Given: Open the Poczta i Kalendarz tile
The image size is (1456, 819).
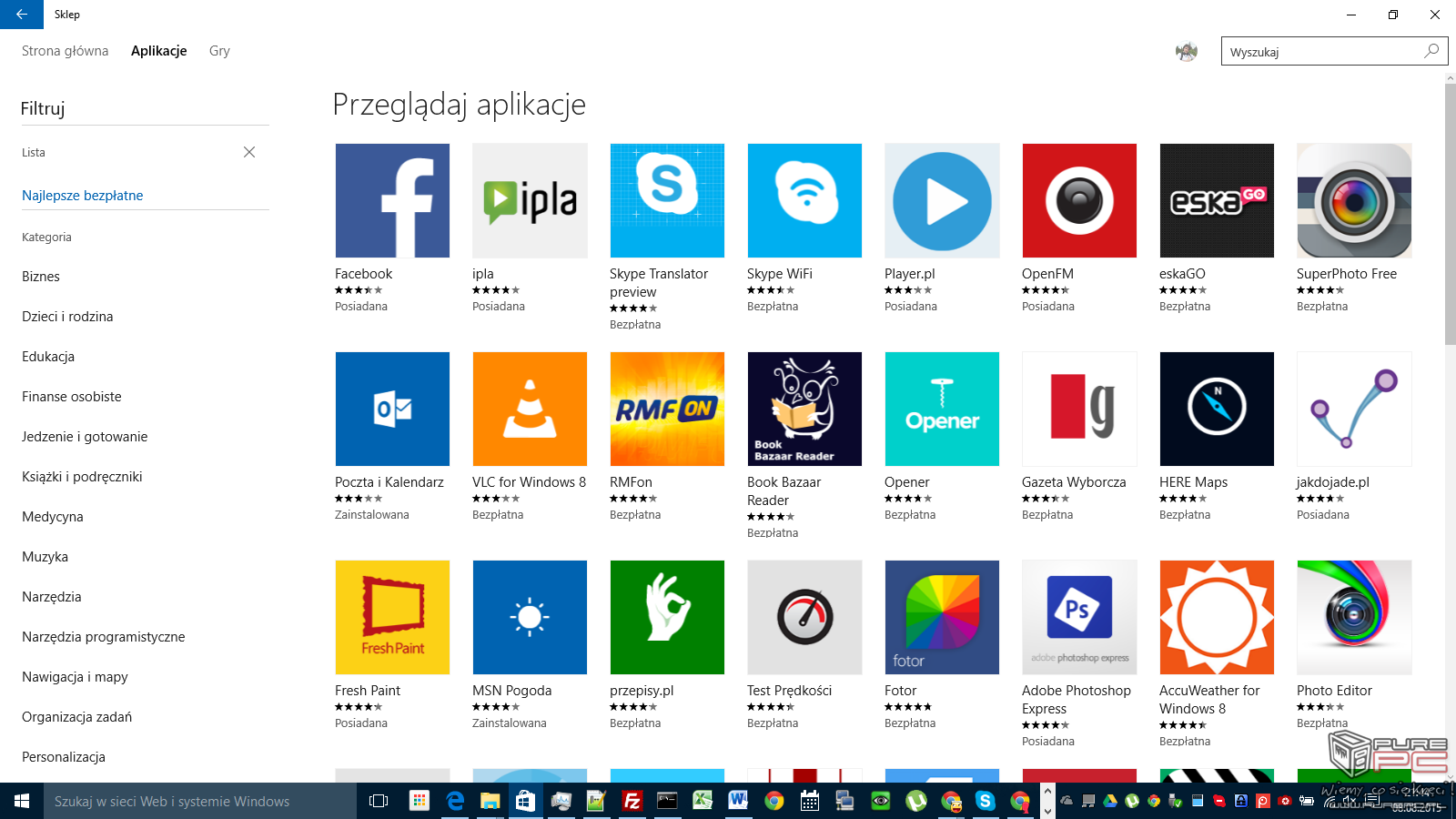Looking at the screenshot, I should pos(392,409).
